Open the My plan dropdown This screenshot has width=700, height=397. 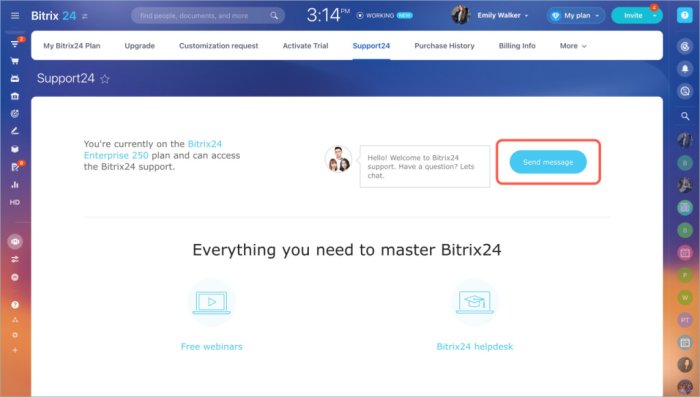pos(576,16)
